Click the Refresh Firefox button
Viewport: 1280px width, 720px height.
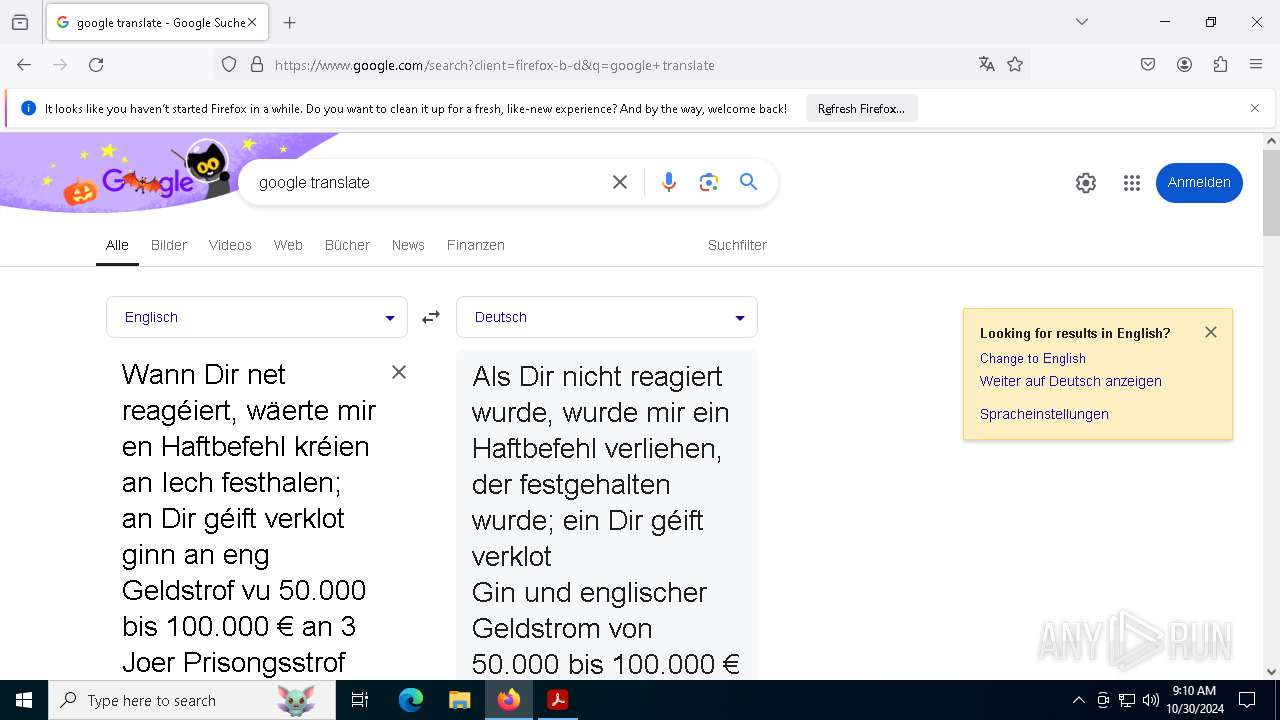point(861,108)
